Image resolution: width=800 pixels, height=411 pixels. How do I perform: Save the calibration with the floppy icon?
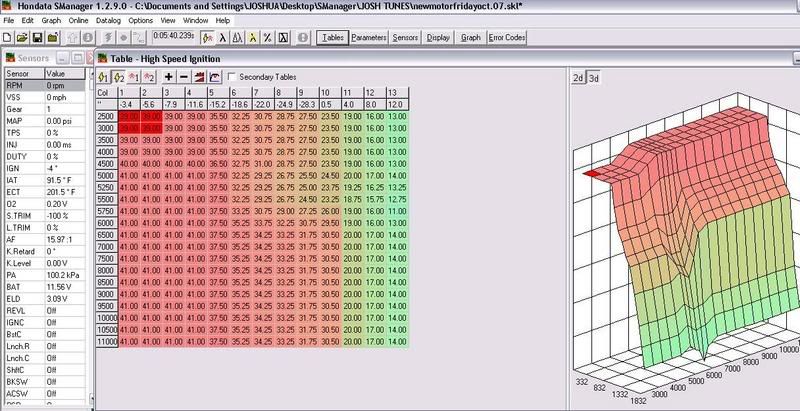coord(37,38)
